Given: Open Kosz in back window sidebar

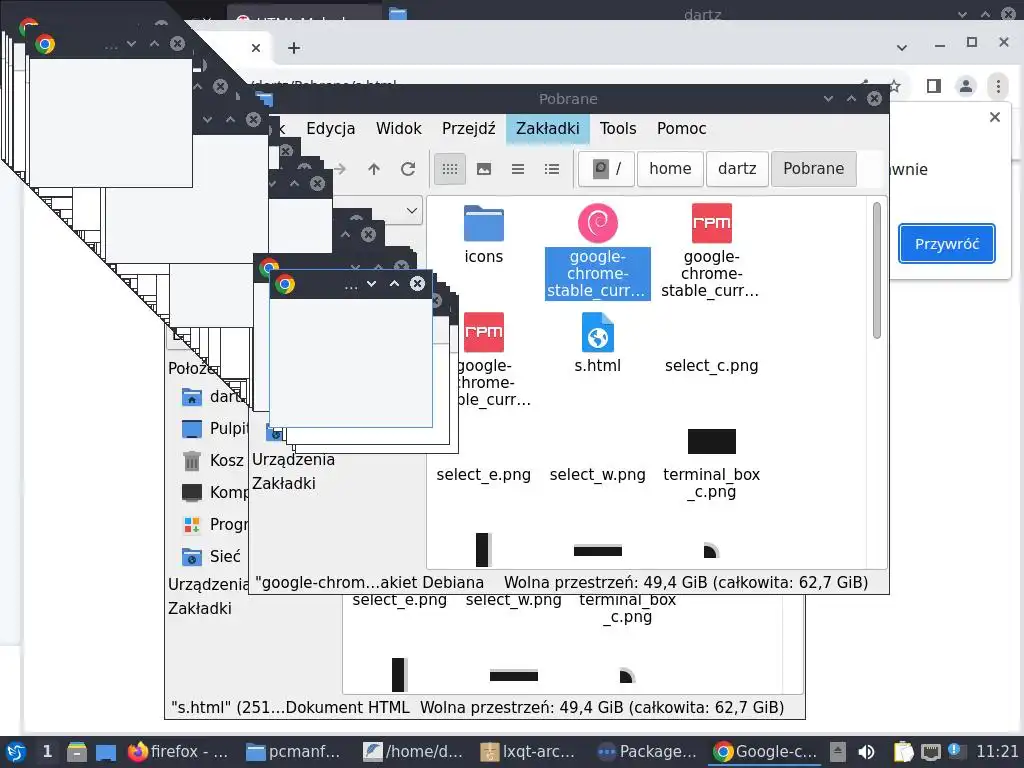Looking at the screenshot, I should 214,460.
